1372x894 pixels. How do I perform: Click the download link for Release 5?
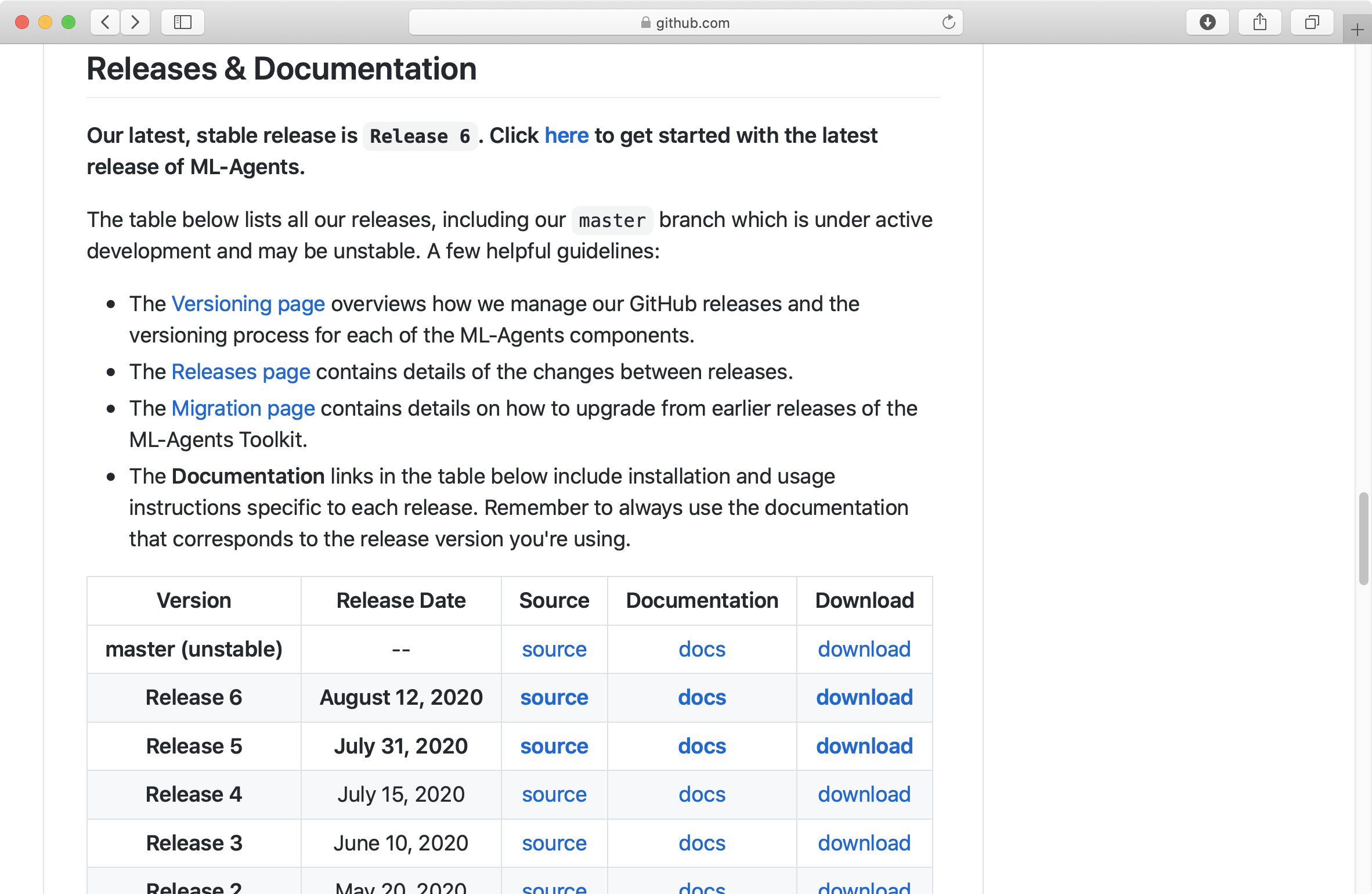coord(864,746)
